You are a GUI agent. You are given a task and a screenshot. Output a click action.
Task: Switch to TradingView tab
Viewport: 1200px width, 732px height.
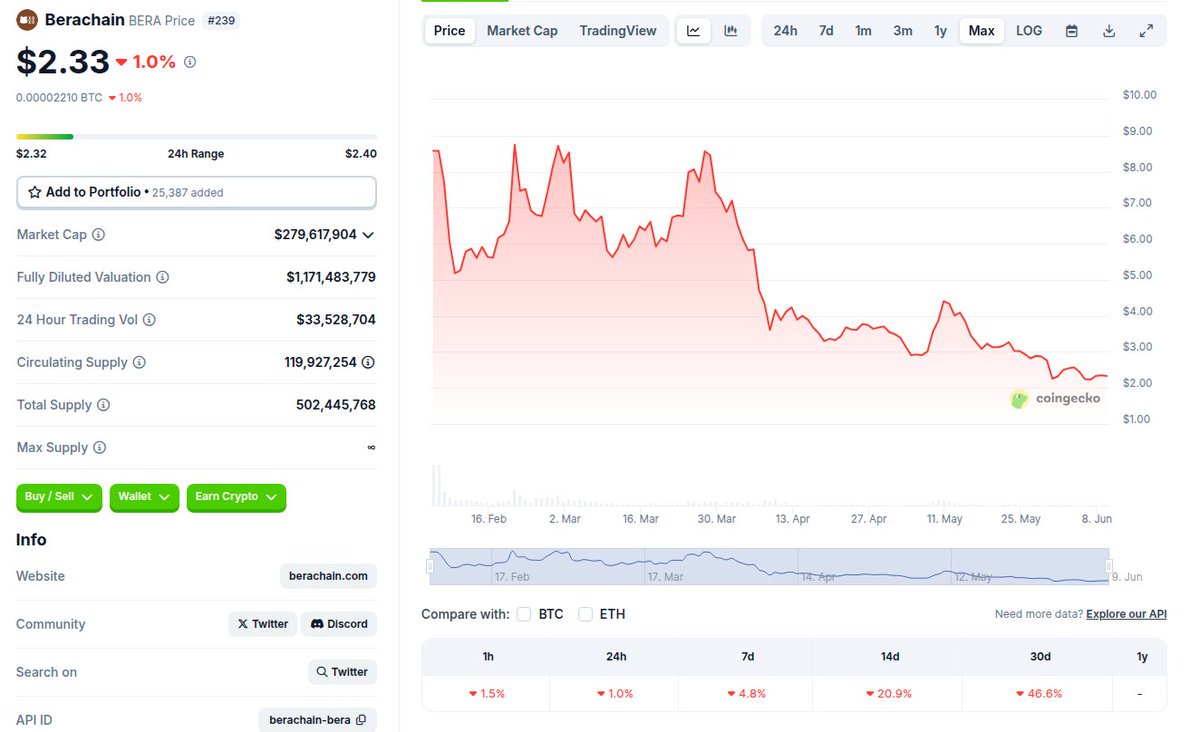pyautogui.click(x=618, y=31)
